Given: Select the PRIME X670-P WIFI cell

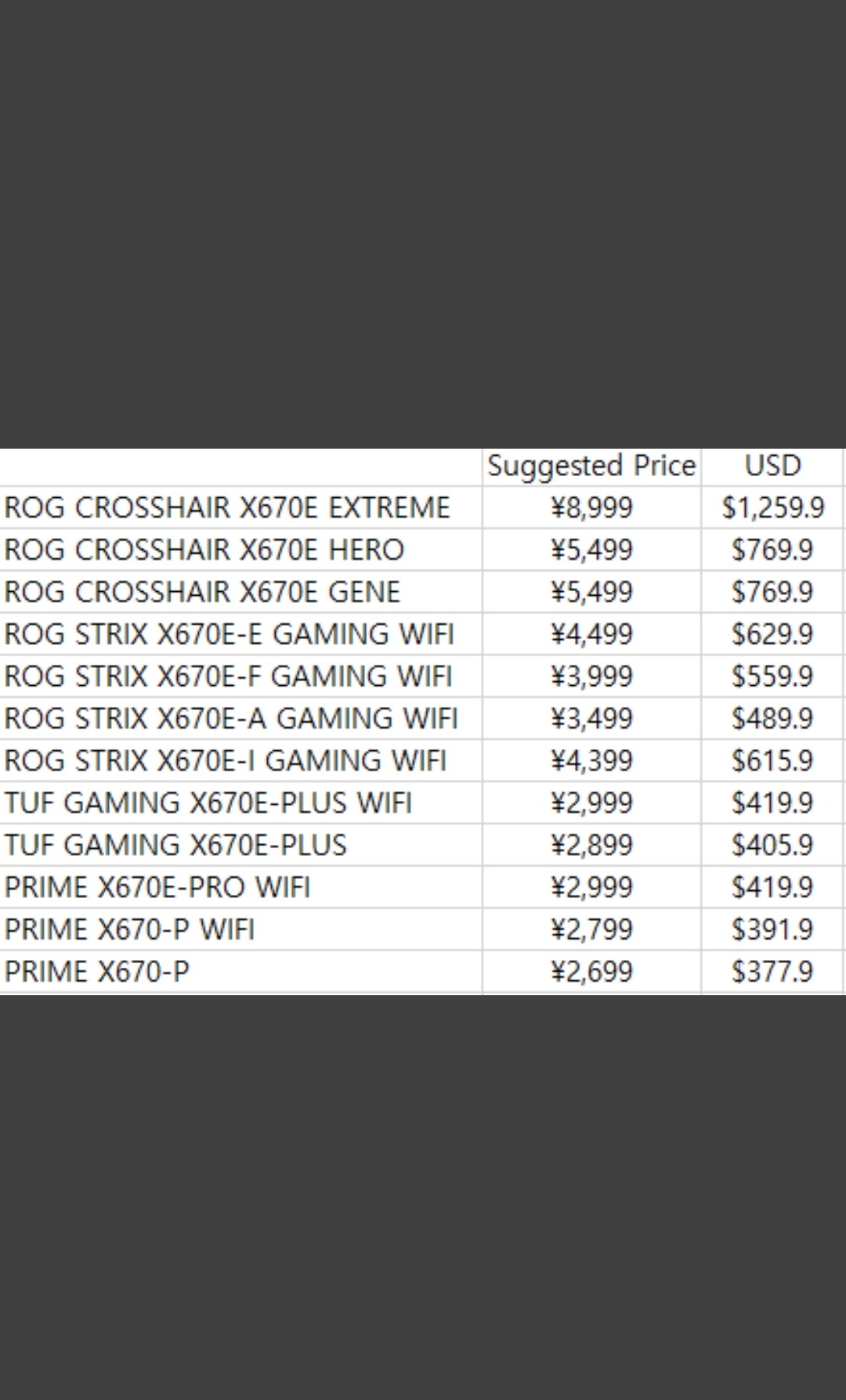Looking at the screenshot, I should [130, 930].
